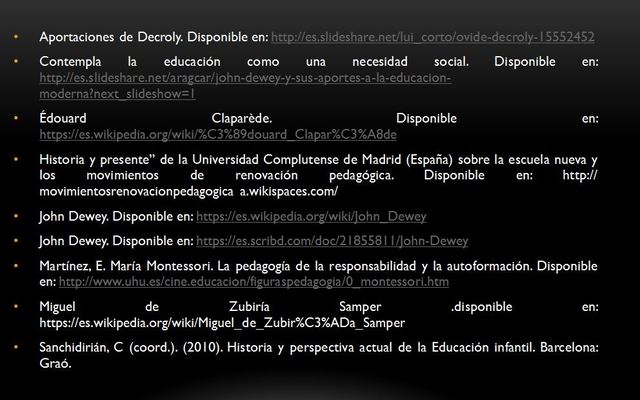Click the text 'Martínez, E. María Montessori'
640x400 pixels.
point(126,266)
